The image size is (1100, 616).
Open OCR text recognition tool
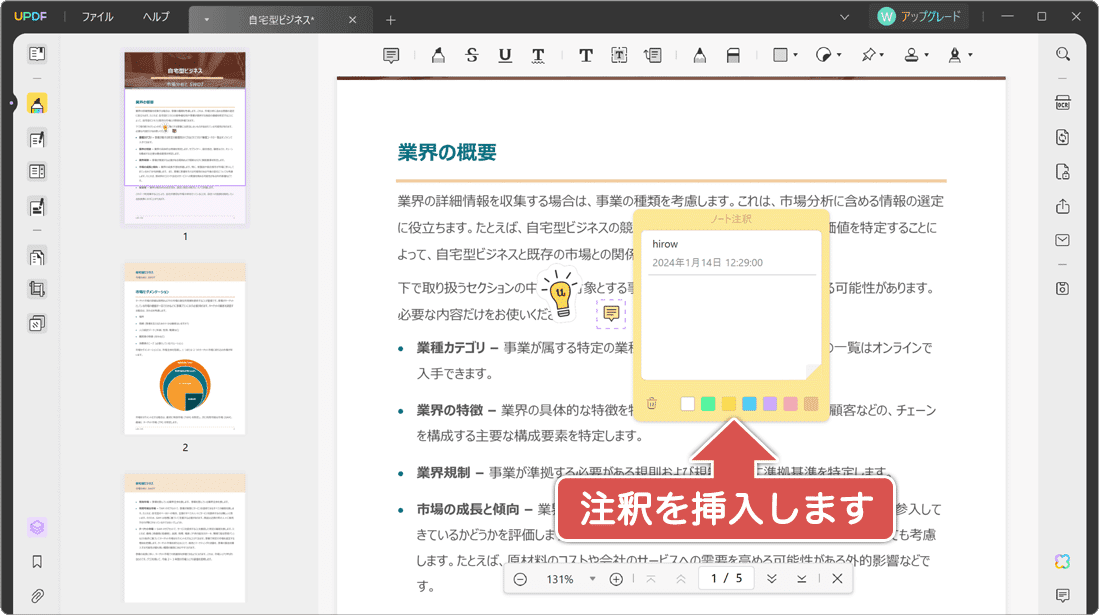pyautogui.click(x=1062, y=103)
